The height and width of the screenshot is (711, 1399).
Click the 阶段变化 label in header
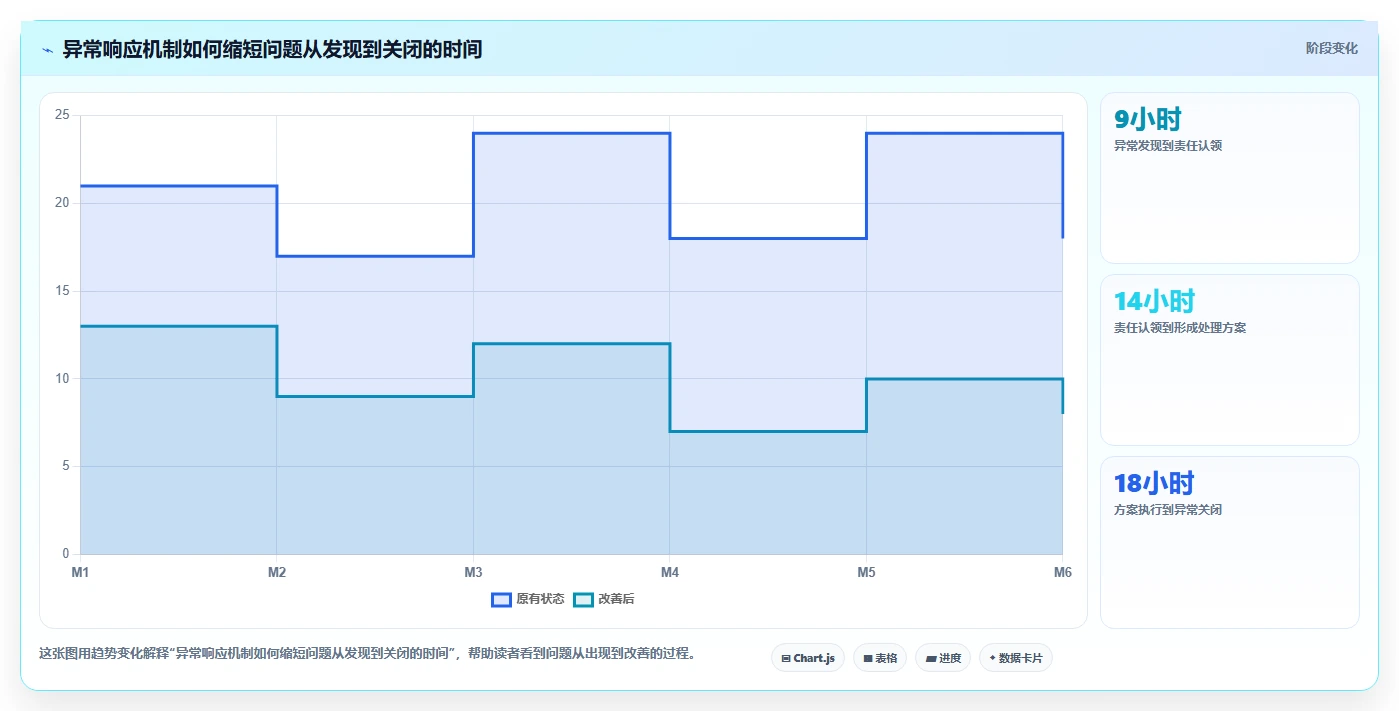[1332, 48]
